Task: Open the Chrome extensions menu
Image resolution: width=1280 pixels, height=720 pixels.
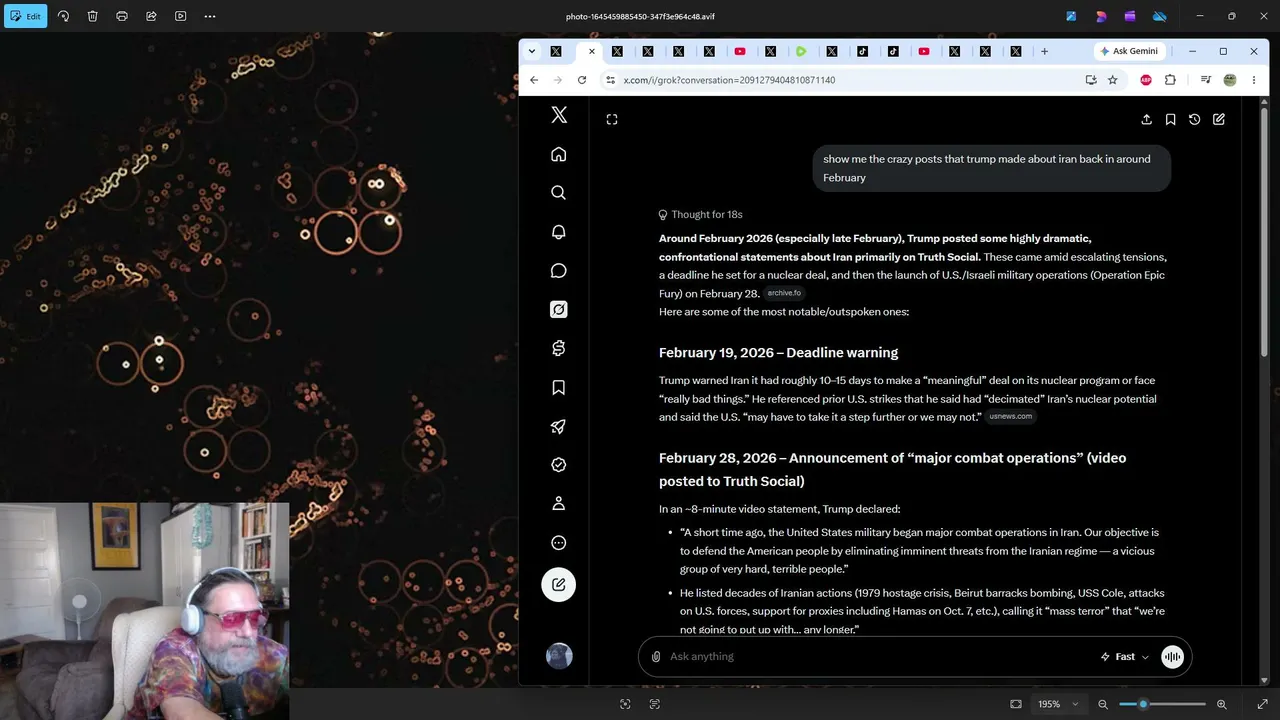Action: pyautogui.click(x=1171, y=80)
